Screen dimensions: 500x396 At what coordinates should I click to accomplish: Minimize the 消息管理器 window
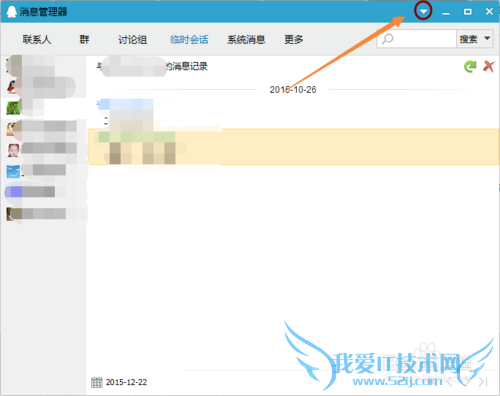coord(446,12)
